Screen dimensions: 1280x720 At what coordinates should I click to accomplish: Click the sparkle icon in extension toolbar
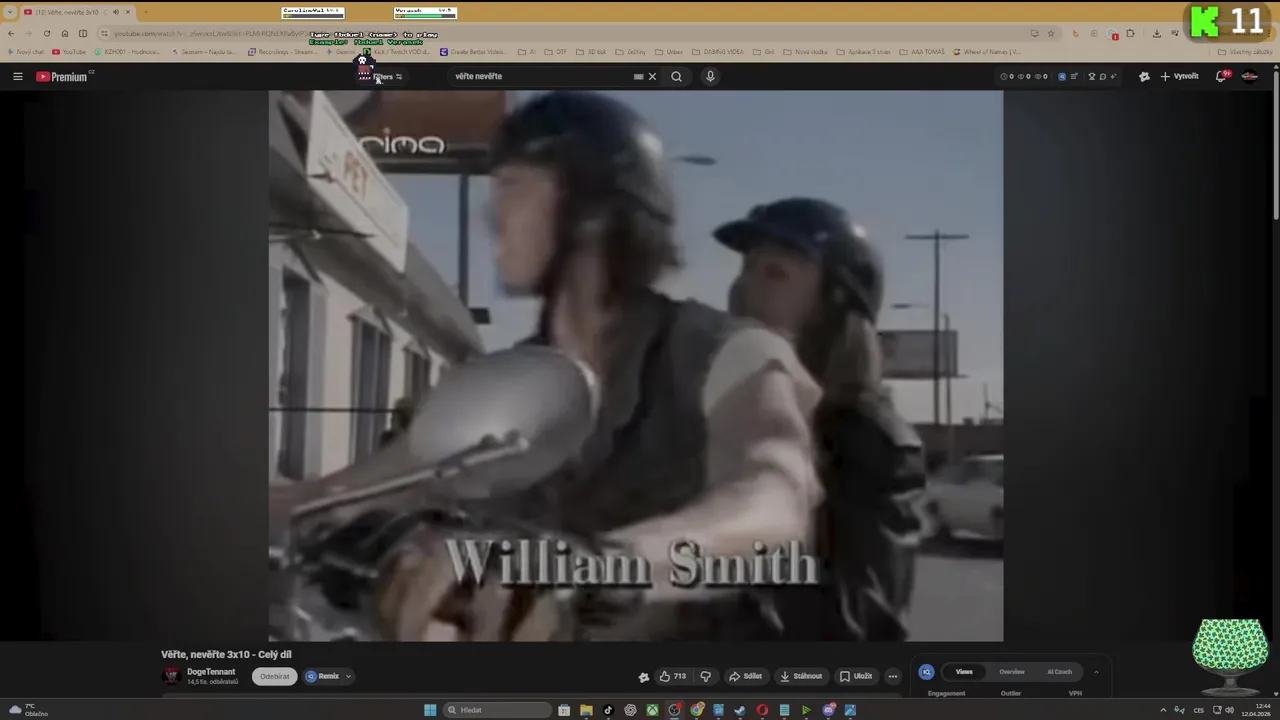1114,76
